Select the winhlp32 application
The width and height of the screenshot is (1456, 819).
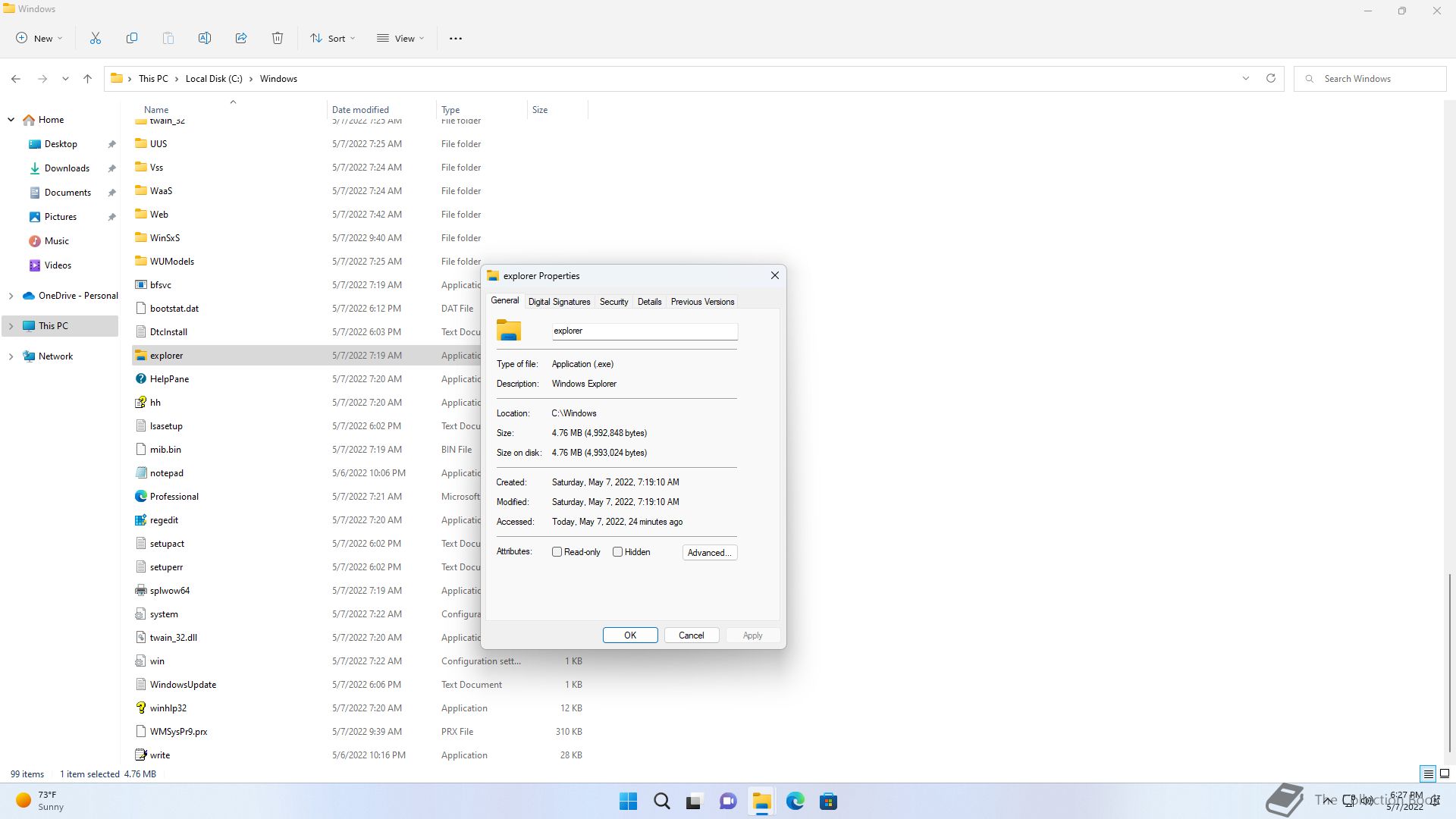tap(168, 708)
